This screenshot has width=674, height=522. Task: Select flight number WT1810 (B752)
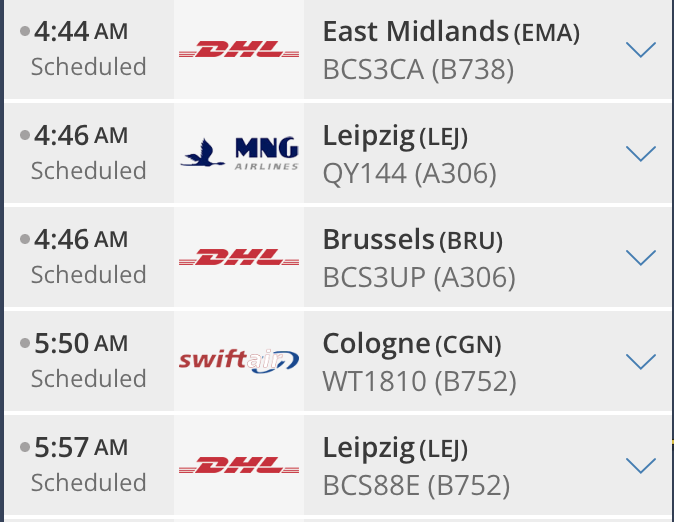pyautogui.click(x=420, y=381)
